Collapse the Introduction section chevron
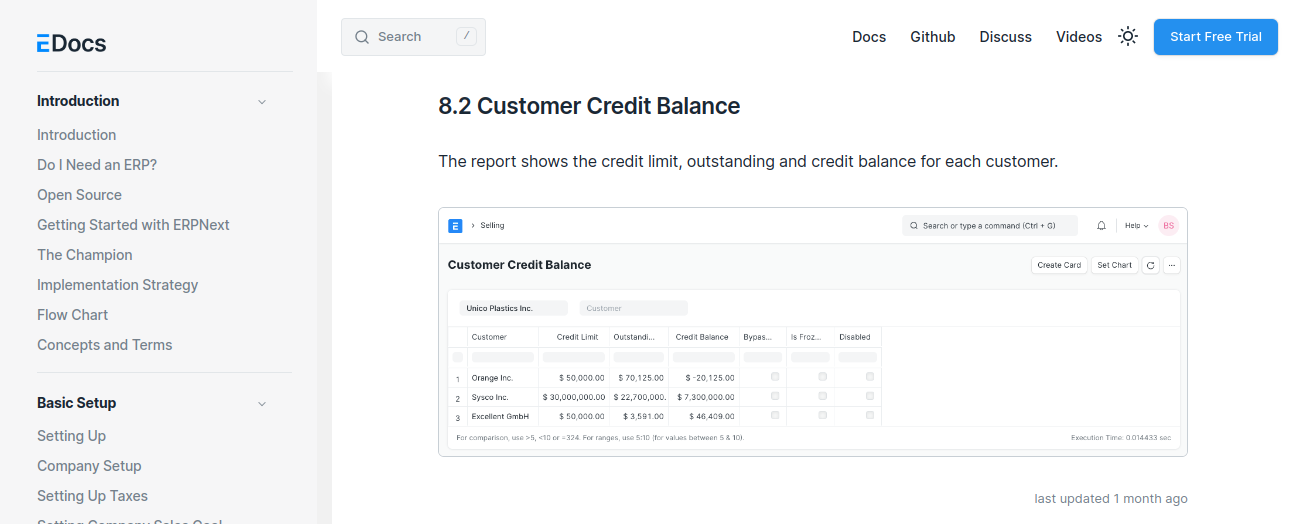This screenshot has width=1291, height=524. [x=262, y=102]
